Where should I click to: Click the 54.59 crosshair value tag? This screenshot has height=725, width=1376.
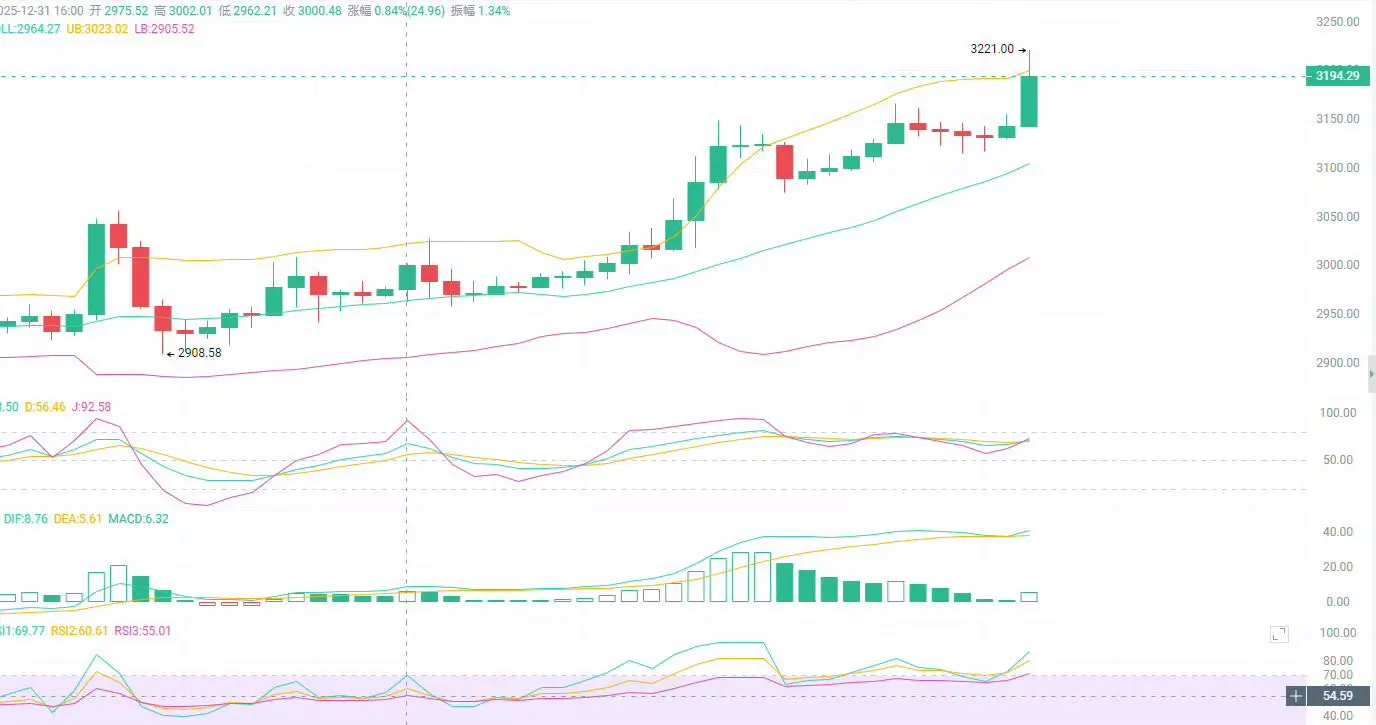pos(1337,695)
